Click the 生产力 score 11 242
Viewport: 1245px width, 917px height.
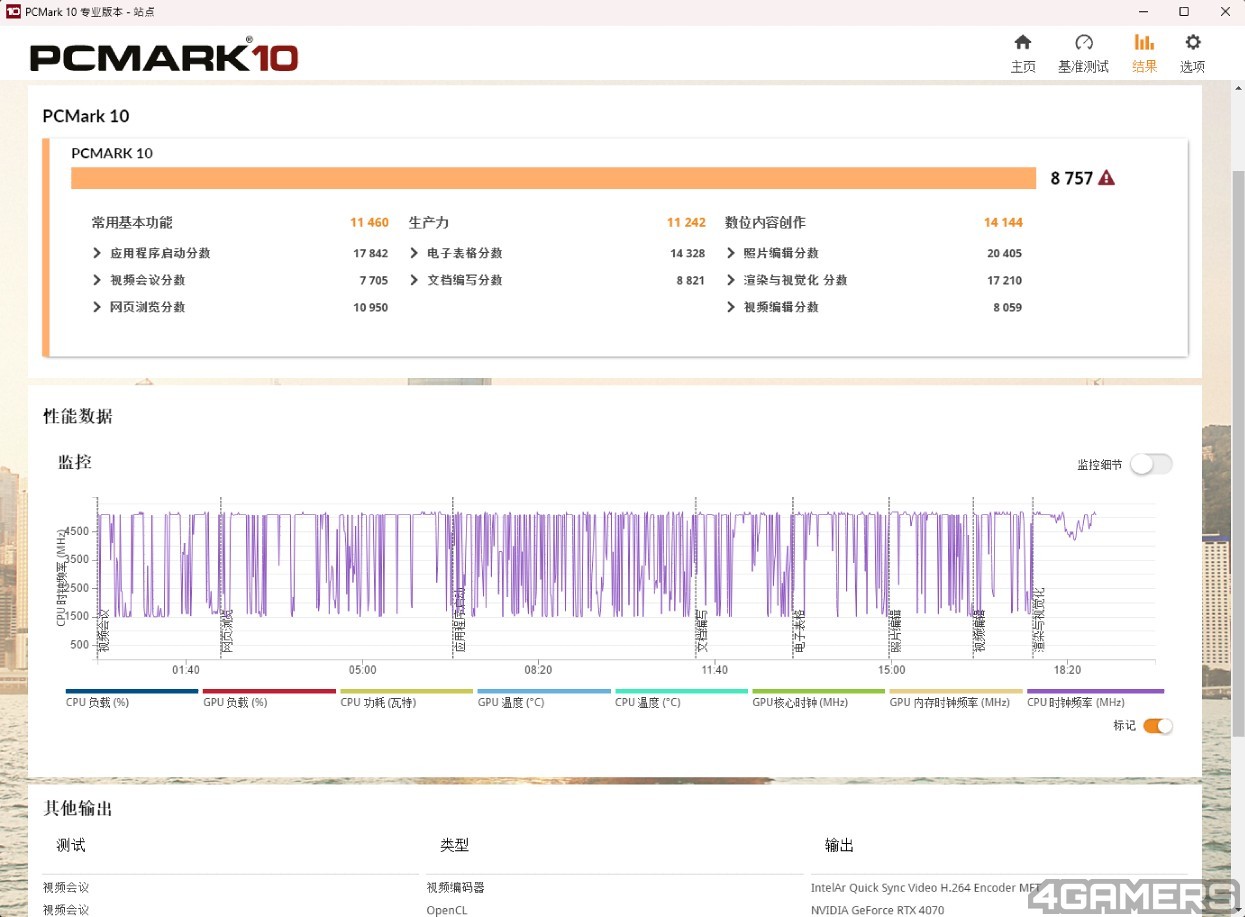[x=686, y=223]
